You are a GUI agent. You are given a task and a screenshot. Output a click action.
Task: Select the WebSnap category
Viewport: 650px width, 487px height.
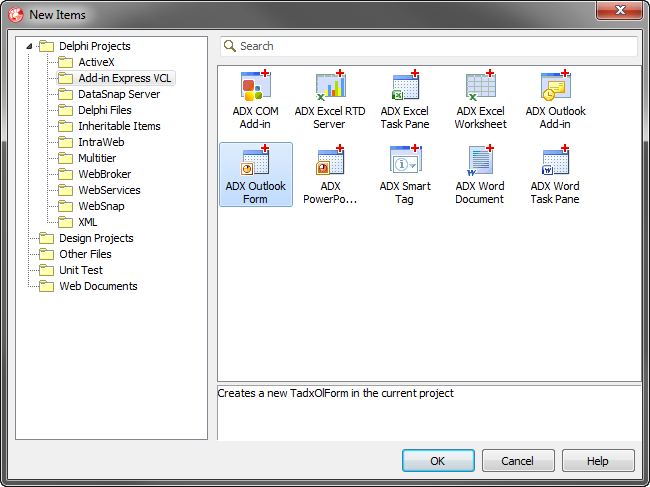[102, 206]
